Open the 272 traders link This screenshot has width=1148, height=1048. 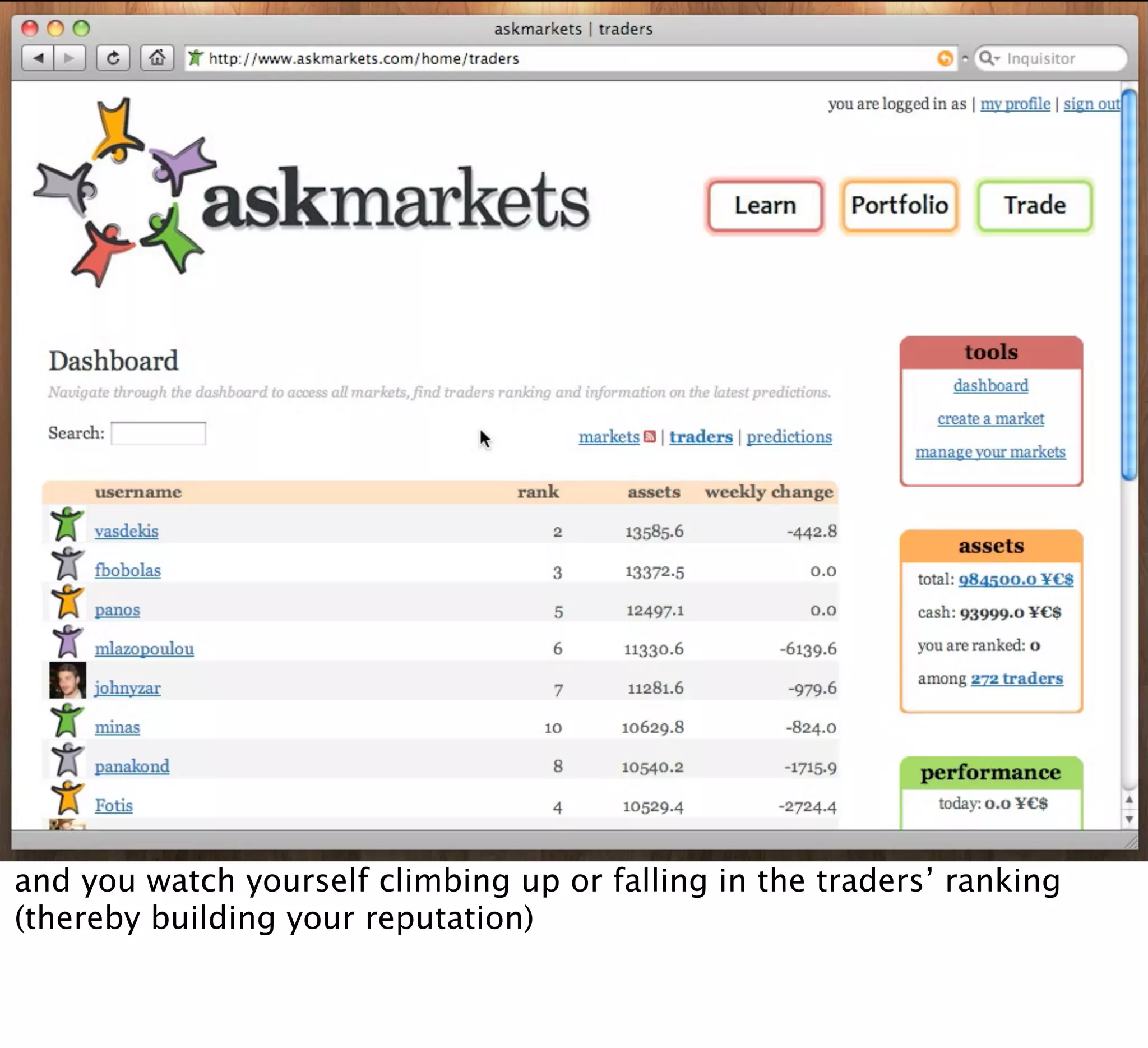pos(1017,678)
